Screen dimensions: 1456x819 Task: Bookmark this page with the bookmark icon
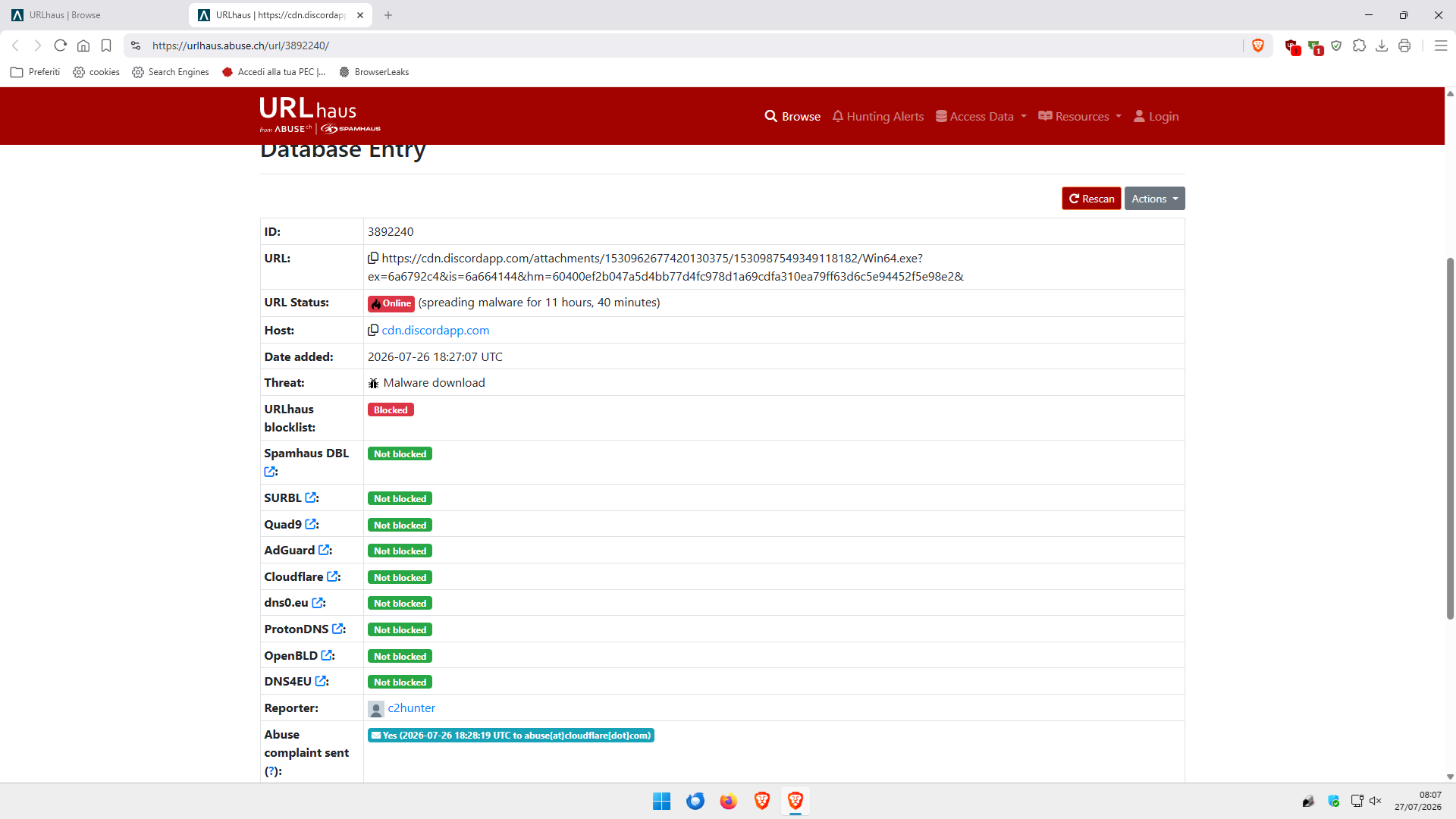(106, 45)
